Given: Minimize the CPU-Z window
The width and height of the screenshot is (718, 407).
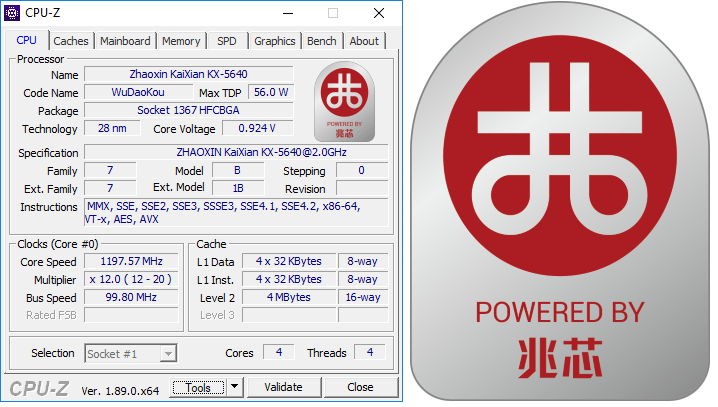Looking at the screenshot, I should [x=288, y=13].
